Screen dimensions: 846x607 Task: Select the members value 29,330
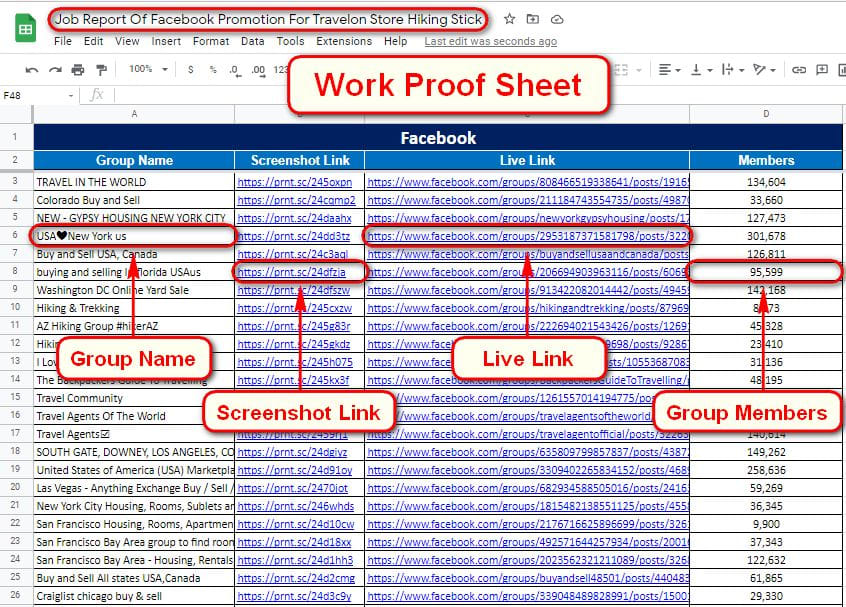tap(766, 596)
